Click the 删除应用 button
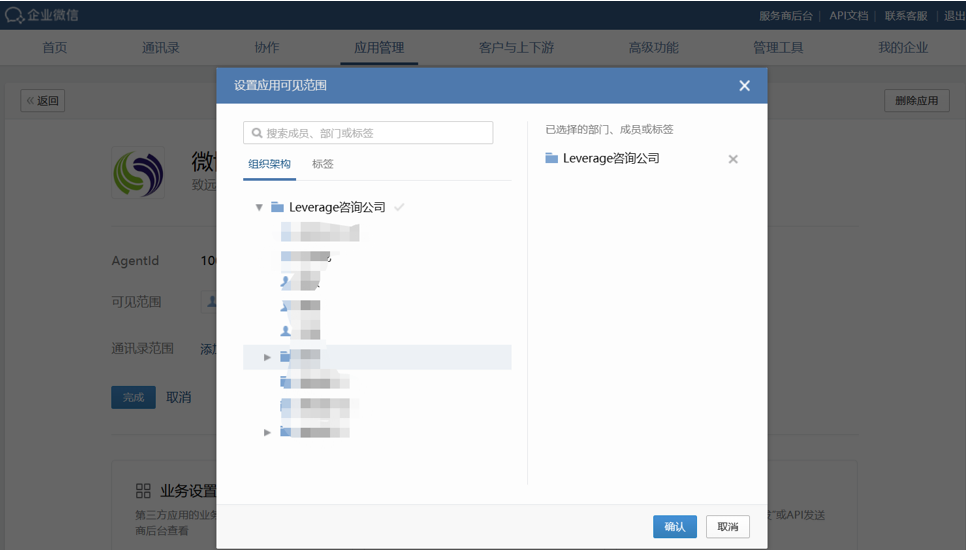Screen dimensions: 966x551 tap(917, 100)
